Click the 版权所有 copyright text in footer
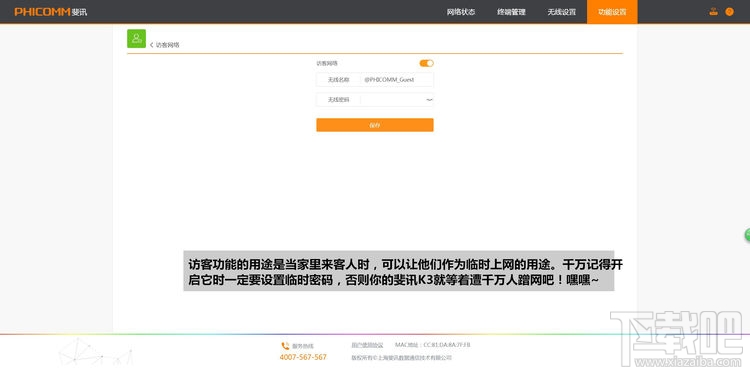This screenshot has height=372, width=750. pos(401,358)
